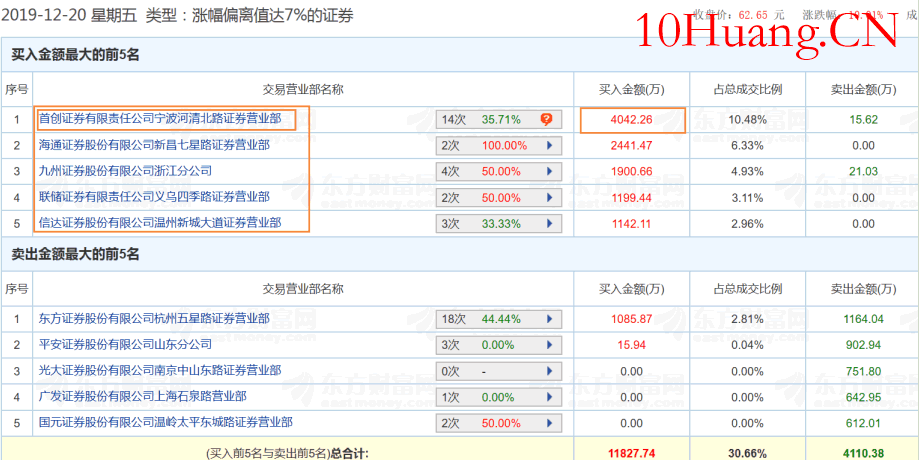Select buy amount 1085.87
919x460 pixels.
[632, 319]
